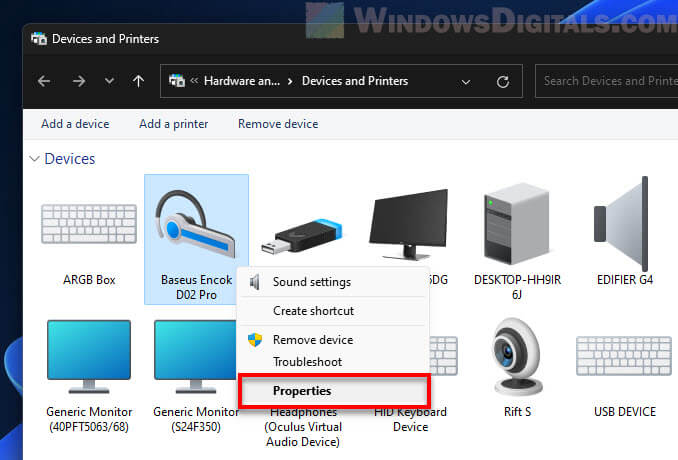Click the ARGB Box label text
Screen dimensions: 678x460
click(89, 280)
